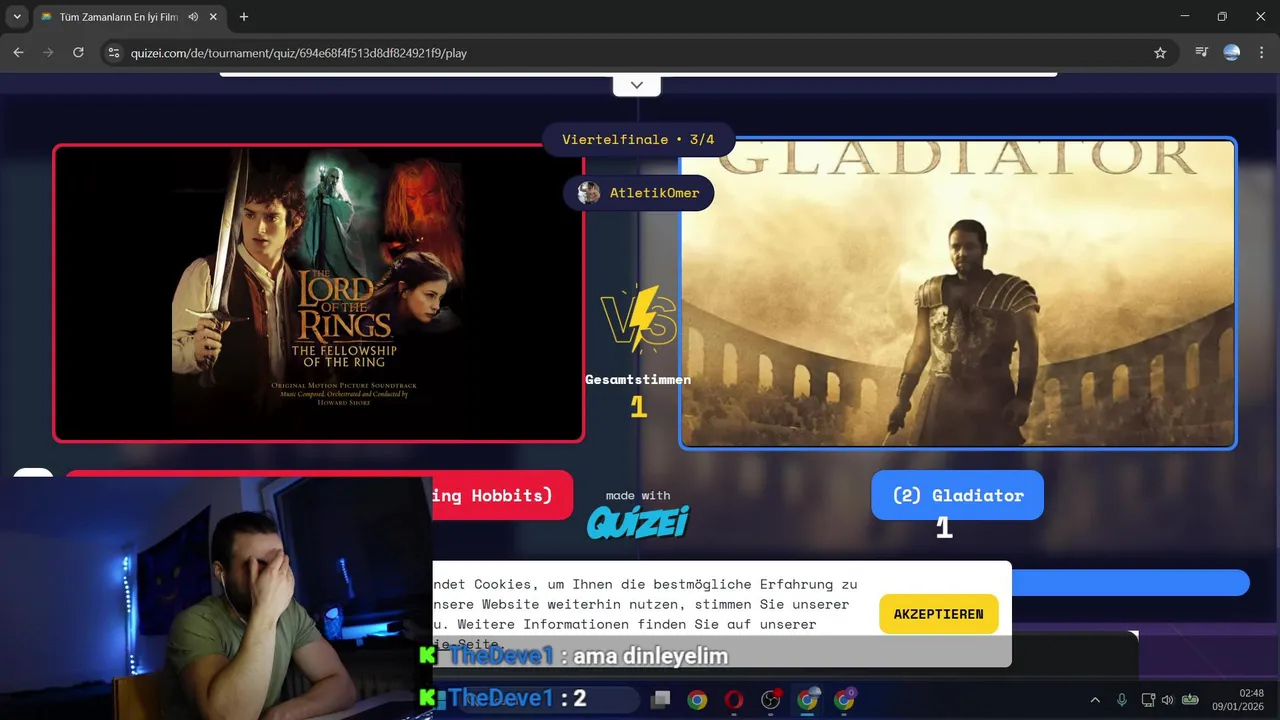Choose the Lord of the Rings poster

pyautogui.click(x=318, y=293)
